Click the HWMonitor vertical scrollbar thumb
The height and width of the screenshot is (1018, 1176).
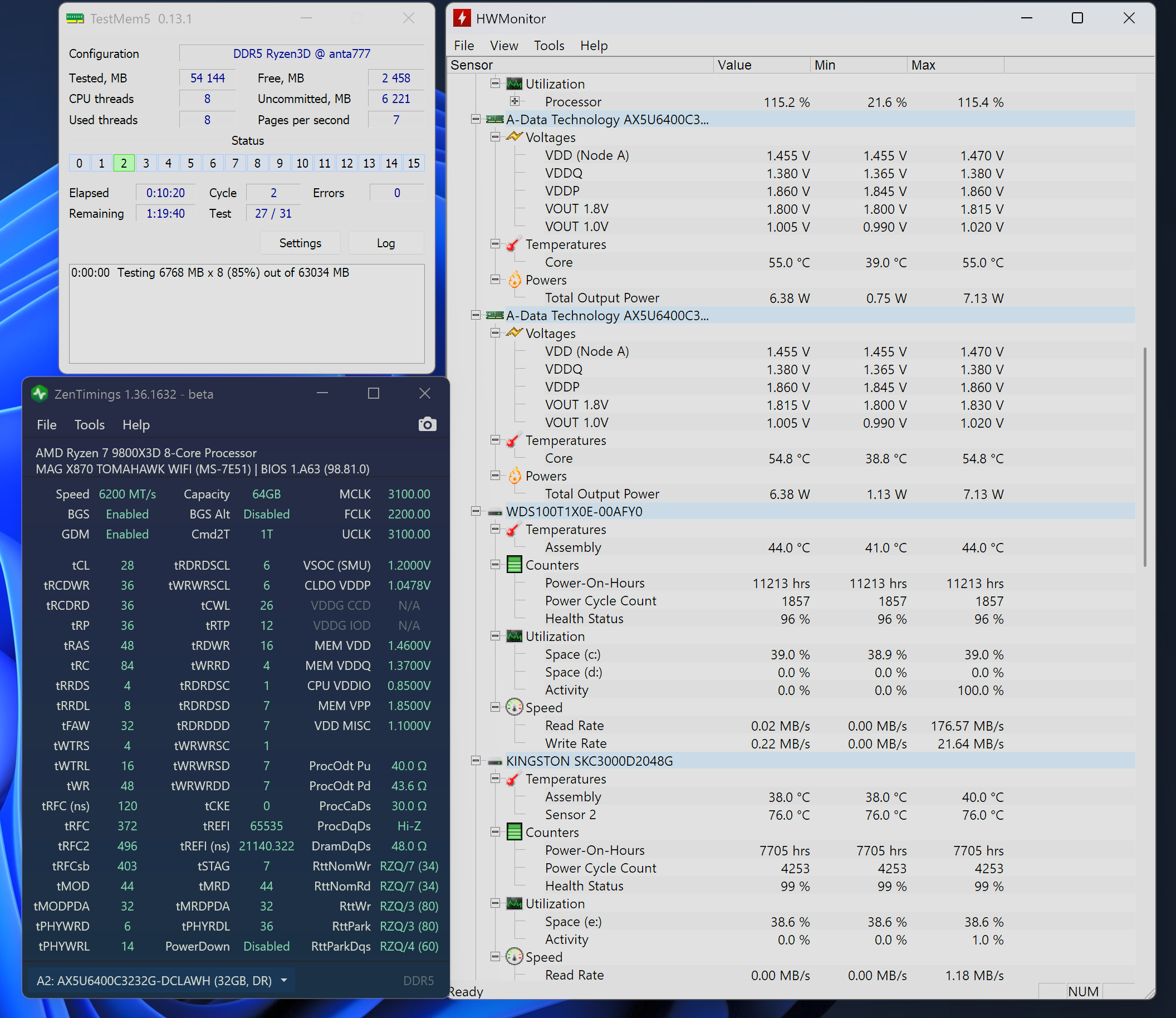1144,457
